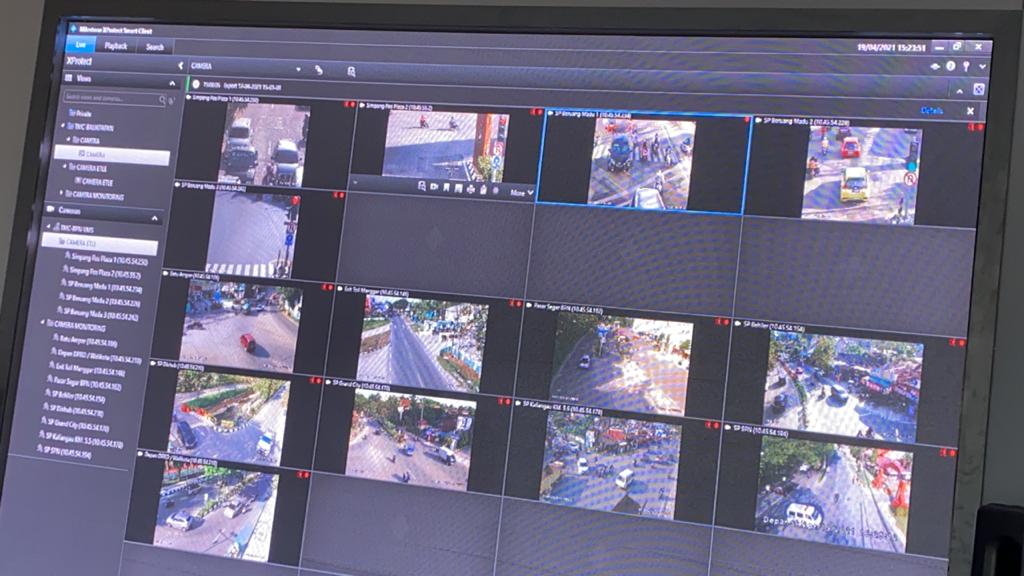Collapse the Cameras panel section
Viewport: 1024px width, 576px height.
click(155, 217)
